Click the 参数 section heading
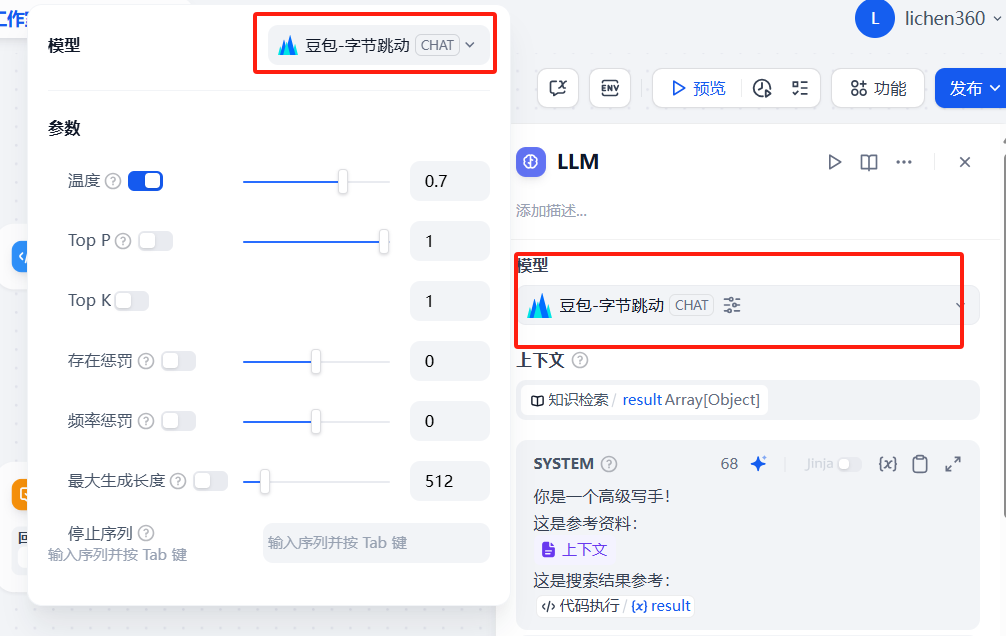 point(64,128)
